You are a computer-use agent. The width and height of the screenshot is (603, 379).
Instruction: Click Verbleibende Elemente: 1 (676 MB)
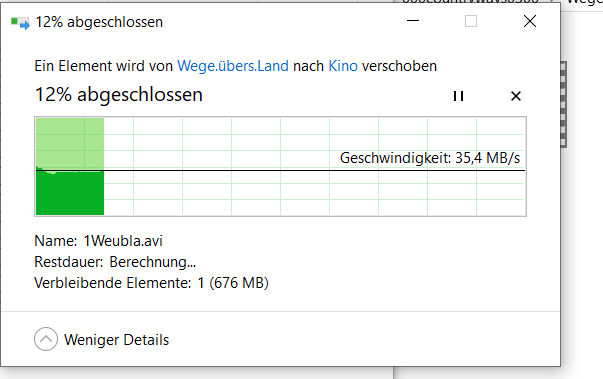[152, 283]
